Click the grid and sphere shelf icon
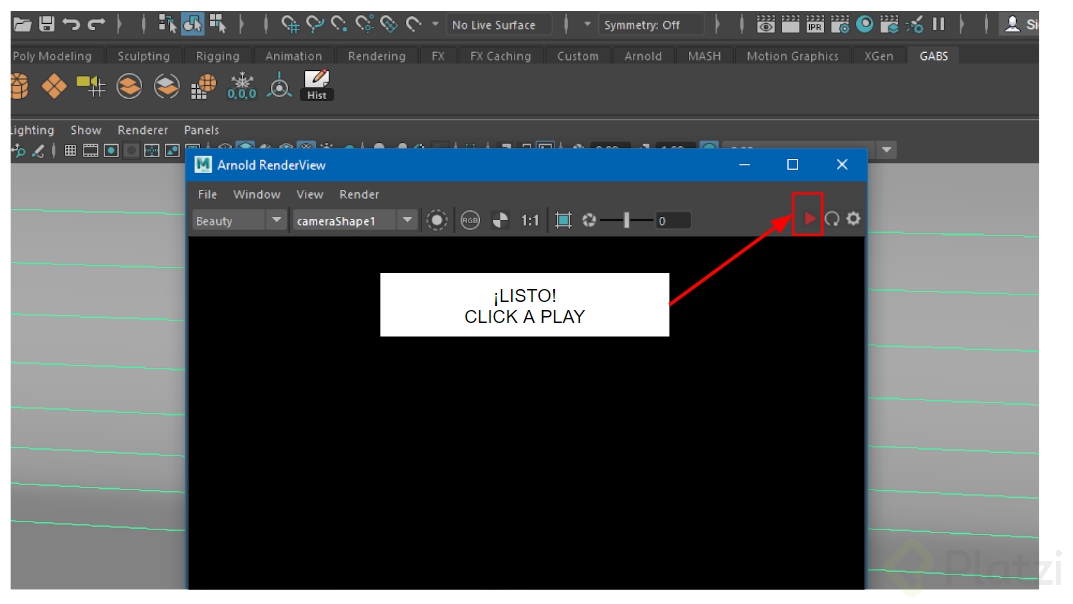This screenshot has height=604, width=1073. 203,86
